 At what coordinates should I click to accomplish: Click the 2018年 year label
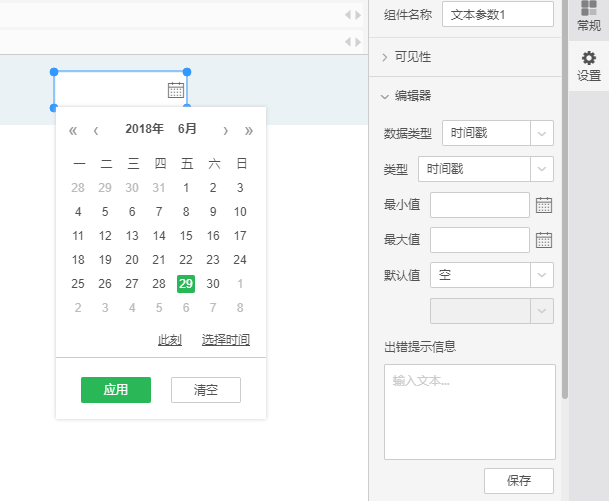tap(144, 129)
